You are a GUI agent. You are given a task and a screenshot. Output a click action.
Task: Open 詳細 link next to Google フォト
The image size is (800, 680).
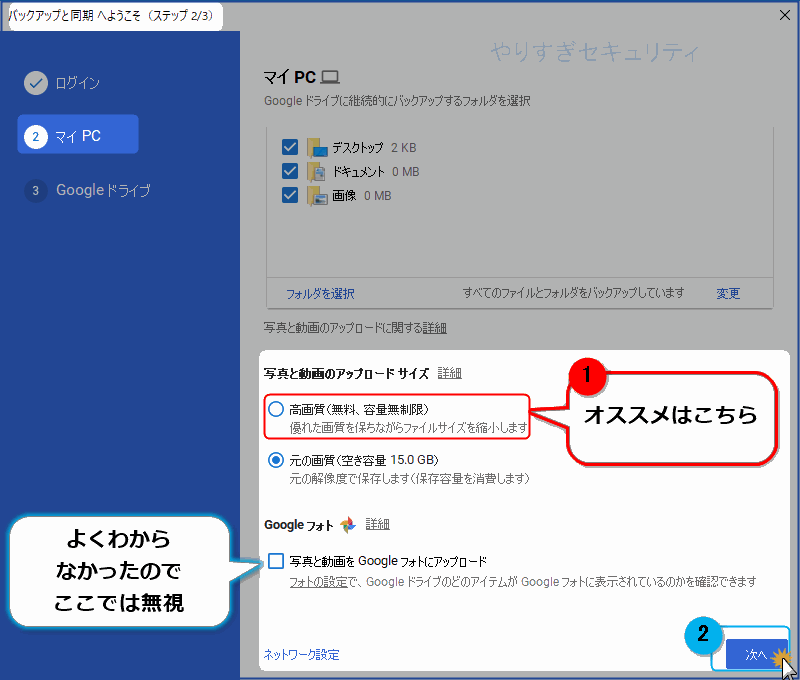coord(378,524)
